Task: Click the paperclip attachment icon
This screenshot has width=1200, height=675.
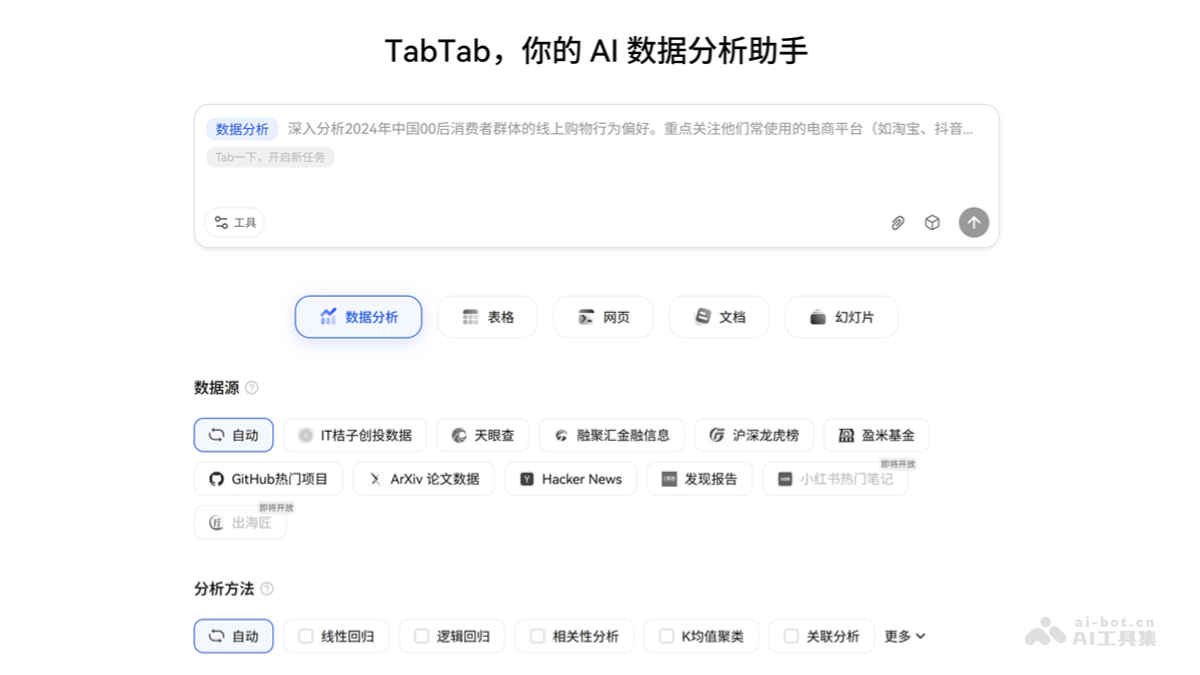Action: click(x=898, y=222)
